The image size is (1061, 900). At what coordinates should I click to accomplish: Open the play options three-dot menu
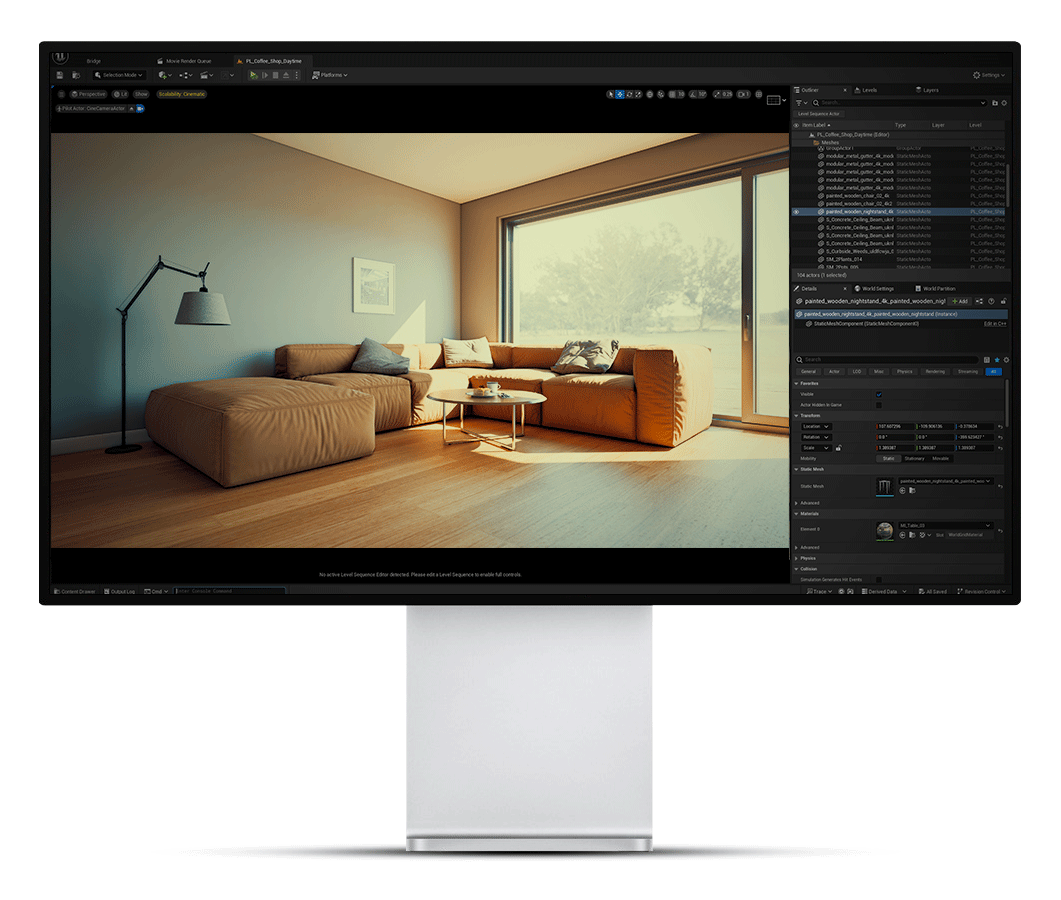coord(296,75)
